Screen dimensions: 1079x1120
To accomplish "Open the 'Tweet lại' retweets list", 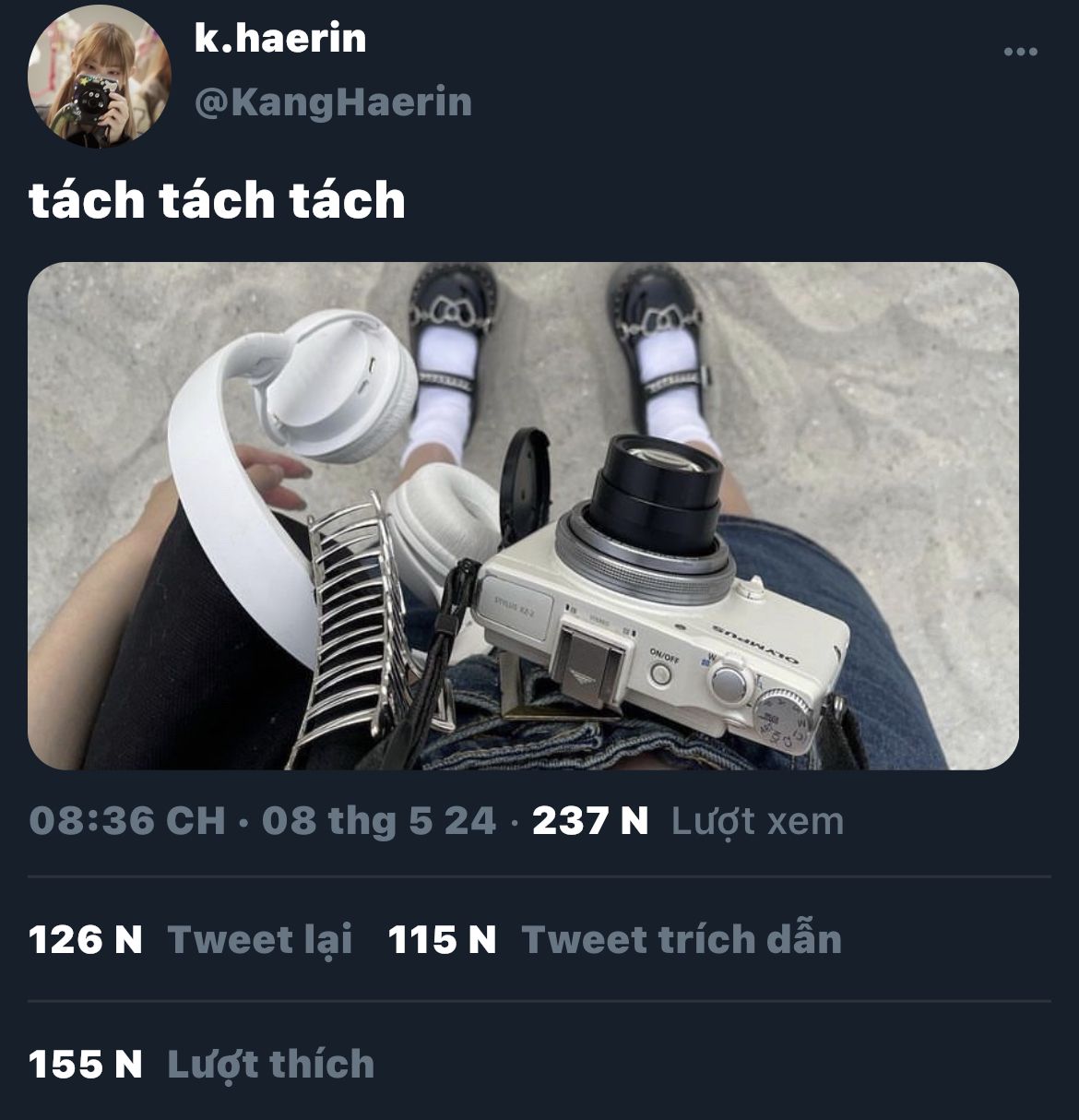I will (260, 940).
